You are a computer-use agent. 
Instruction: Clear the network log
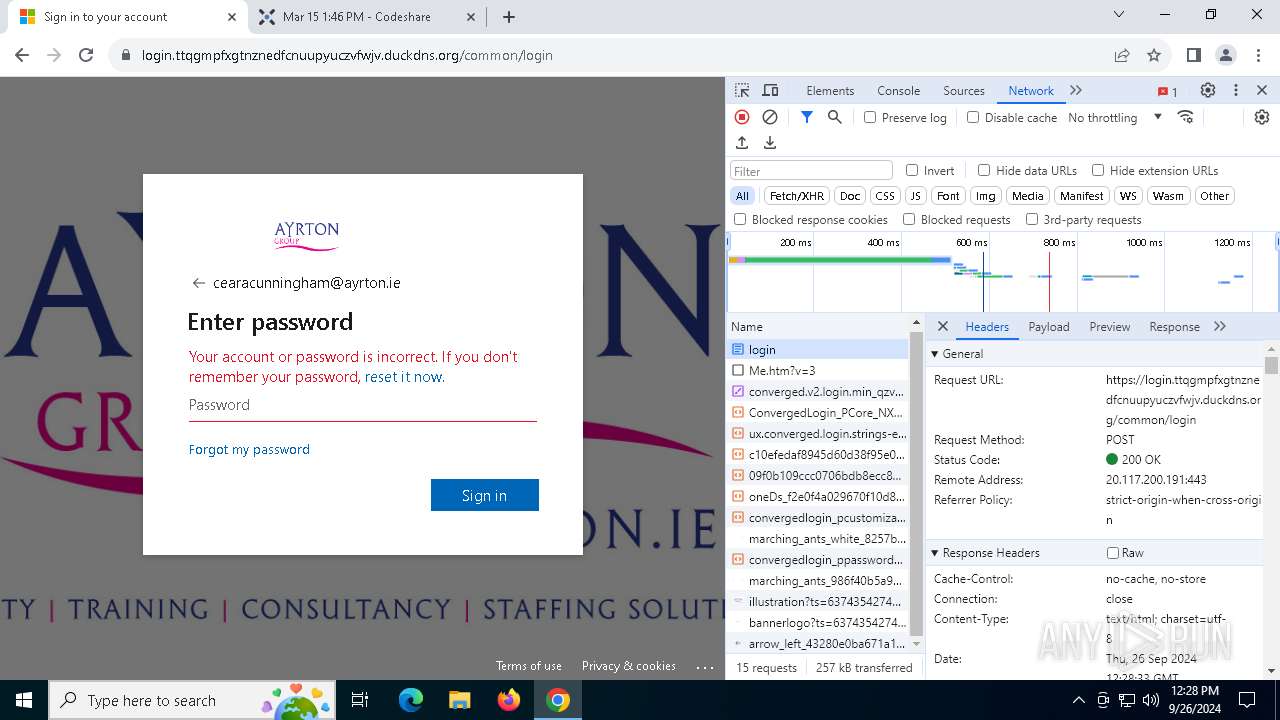click(770, 117)
